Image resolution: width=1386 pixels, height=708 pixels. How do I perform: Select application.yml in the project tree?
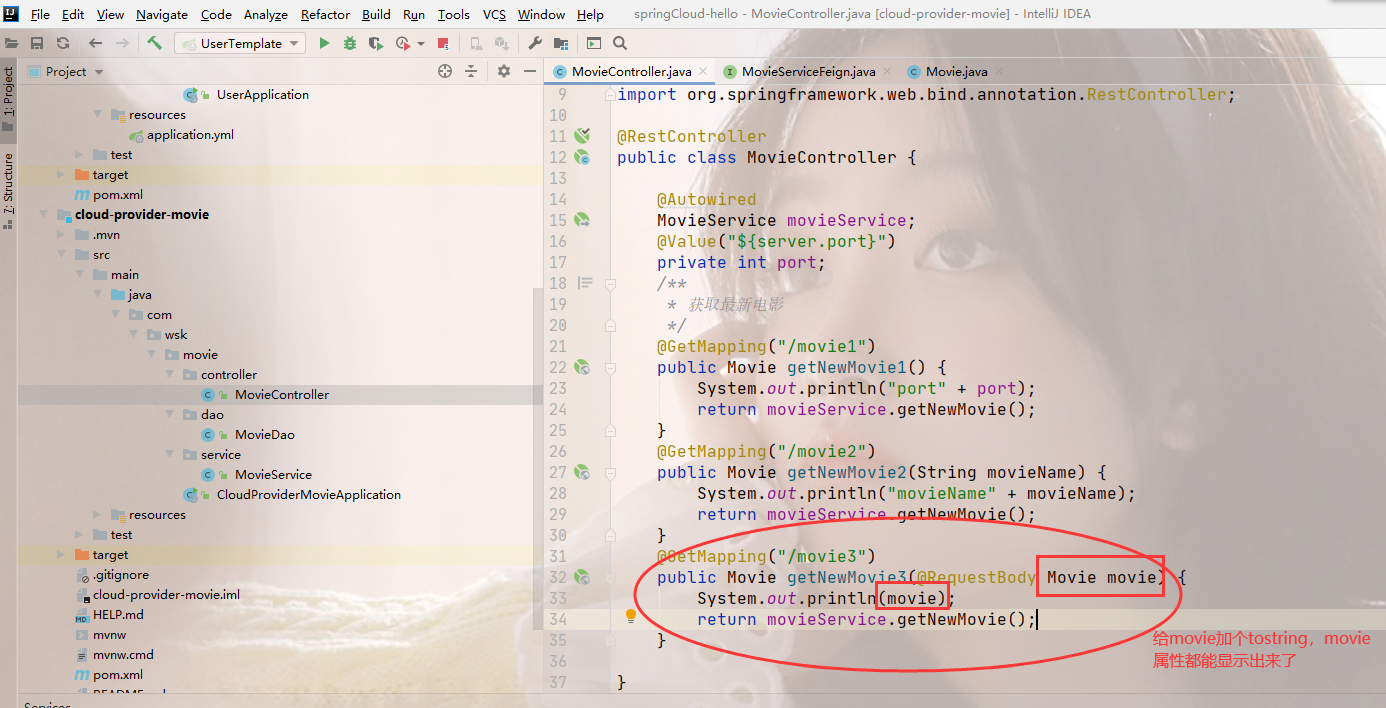tap(190, 134)
